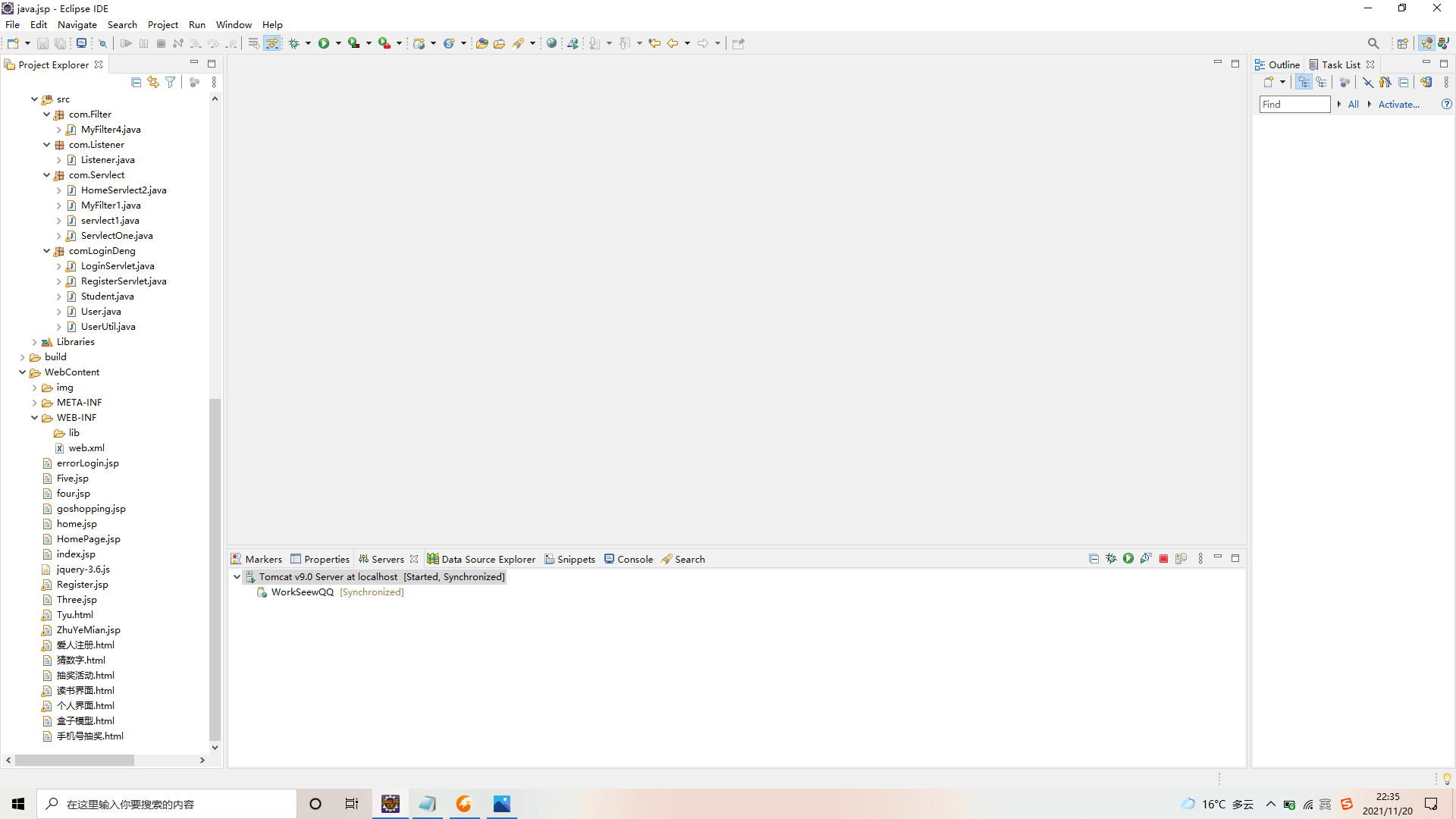Click the Debug bug icon in toolbar
The image size is (1456, 819).
point(294,43)
